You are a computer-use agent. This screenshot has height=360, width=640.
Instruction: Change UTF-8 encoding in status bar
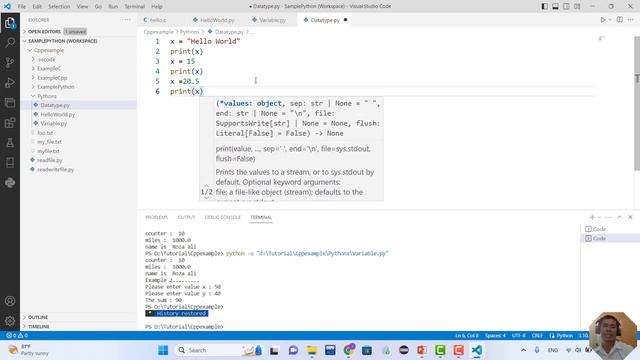[x=518, y=336]
